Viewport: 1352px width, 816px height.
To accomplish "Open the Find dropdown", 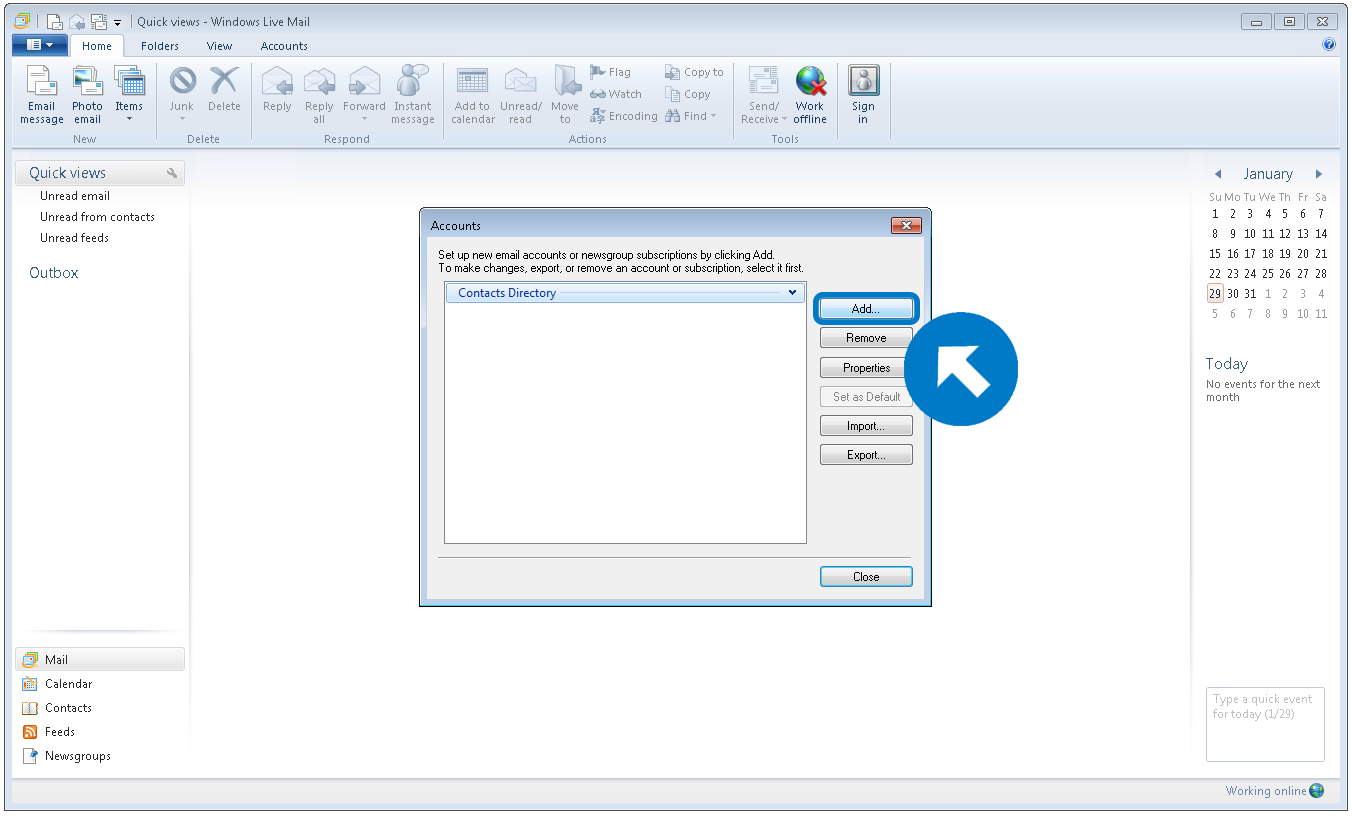I will pos(691,116).
